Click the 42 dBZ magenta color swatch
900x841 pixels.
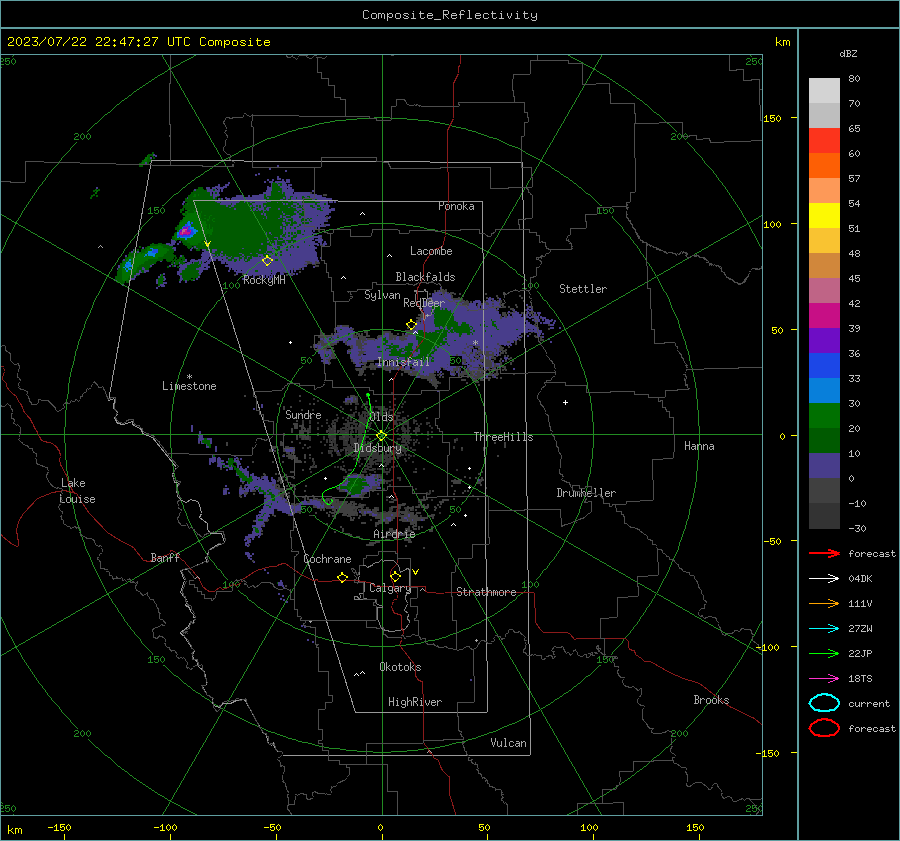(824, 315)
